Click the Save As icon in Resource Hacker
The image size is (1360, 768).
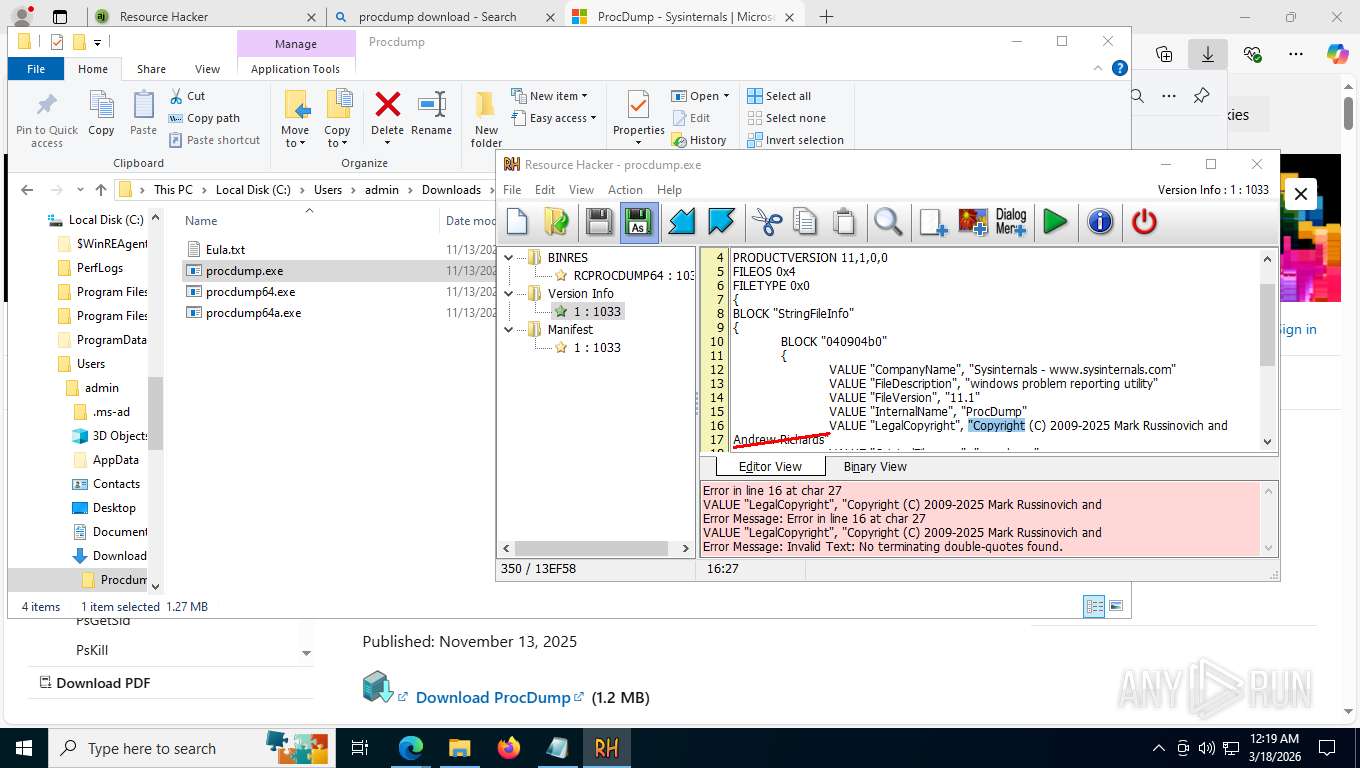639,222
